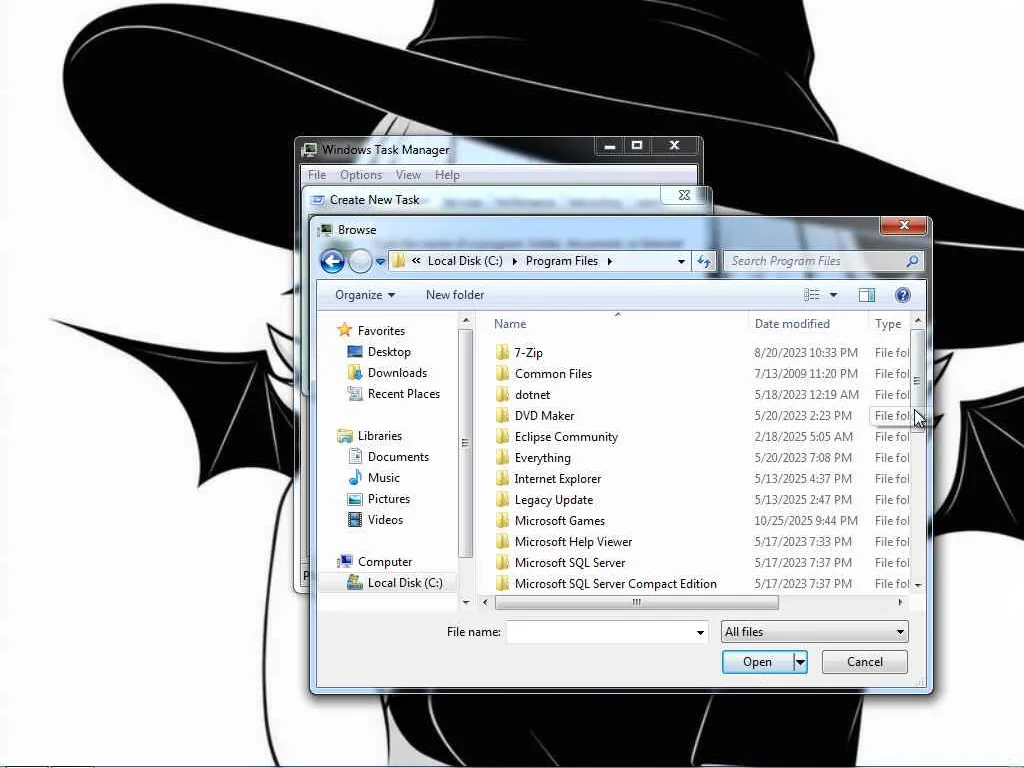Screen dimensions: 1024x768
Task: Select the Eclipse Community folder icon
Action: click(x=502, y=436)
